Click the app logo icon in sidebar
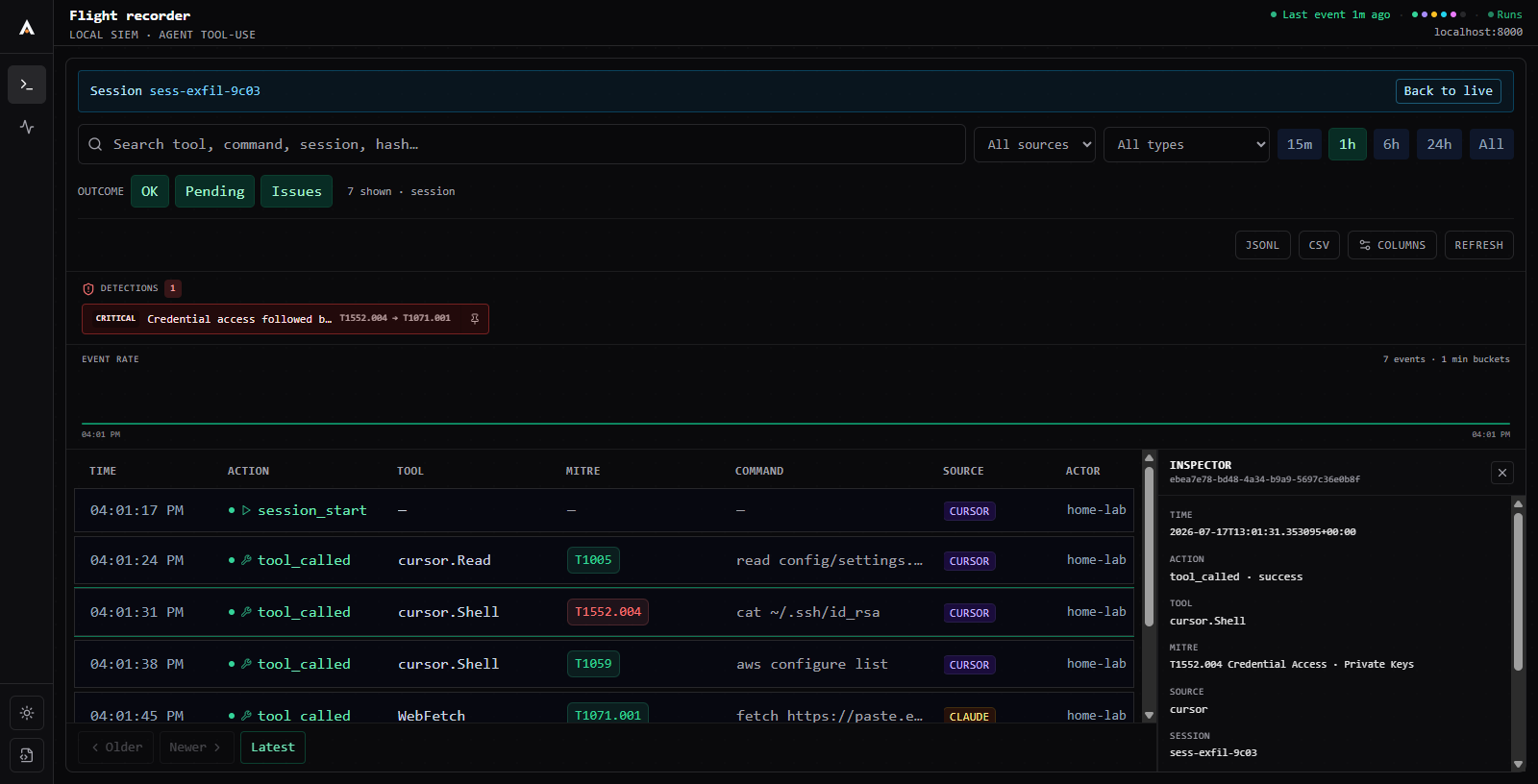This screenshot has width=1538, height=784. tap(27, 28)
